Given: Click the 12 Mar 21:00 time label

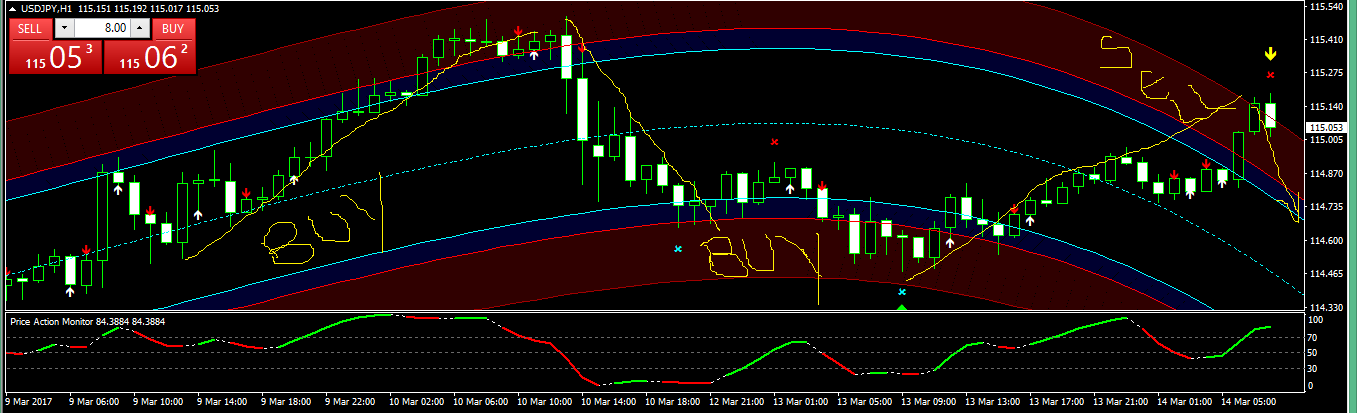Looking at the screenshot, I should [736, 401].
